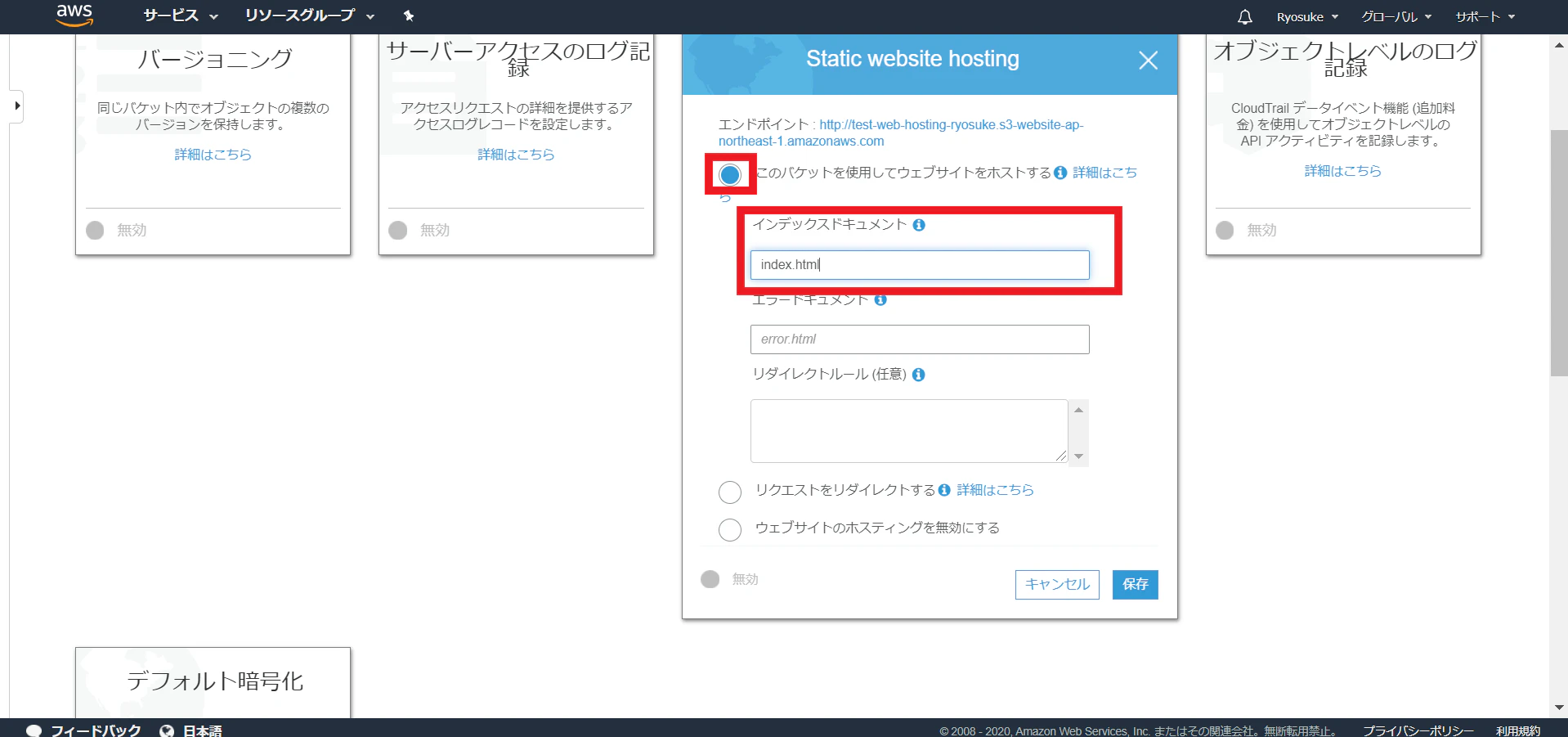Open プライバシーポリシー footer link
1568x737 pixels.
point(1418,730)
